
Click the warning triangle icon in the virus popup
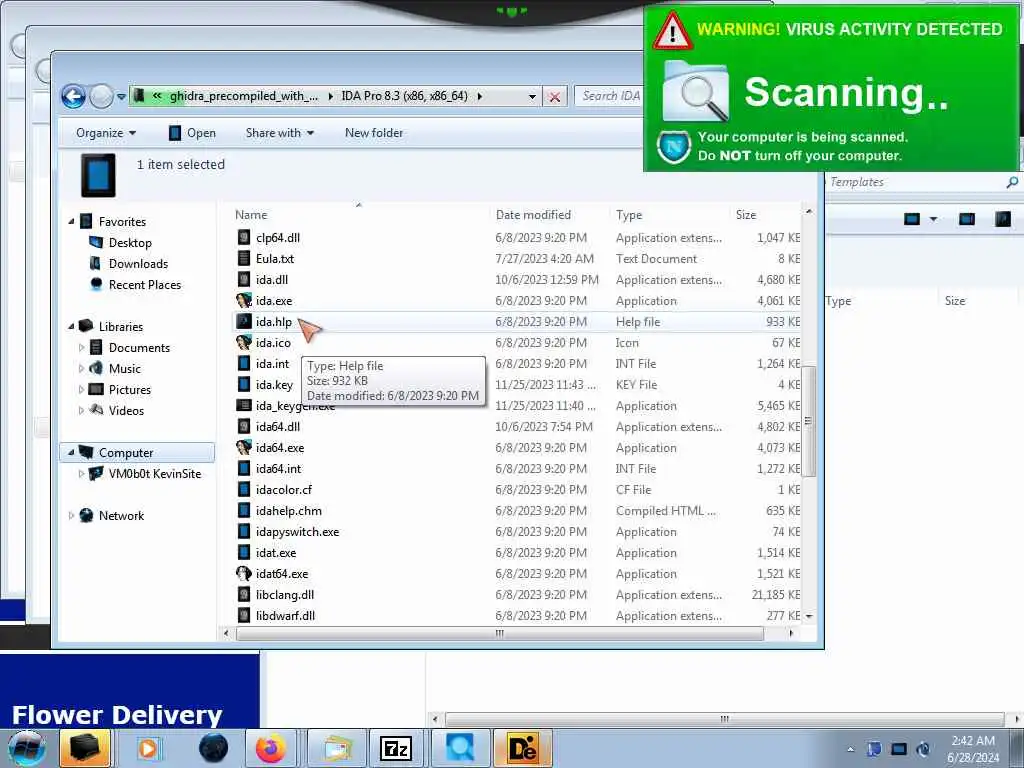(x=672, y=31)
